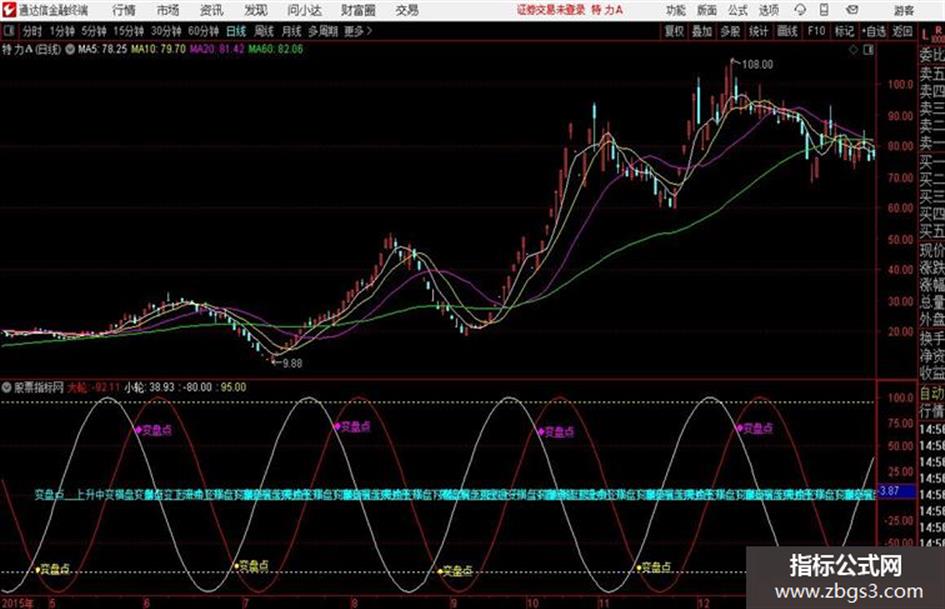Screen dimensions: 945x609
Task: Open the 公式 menu
Action: pyautogui.click(x=738, y=10)
